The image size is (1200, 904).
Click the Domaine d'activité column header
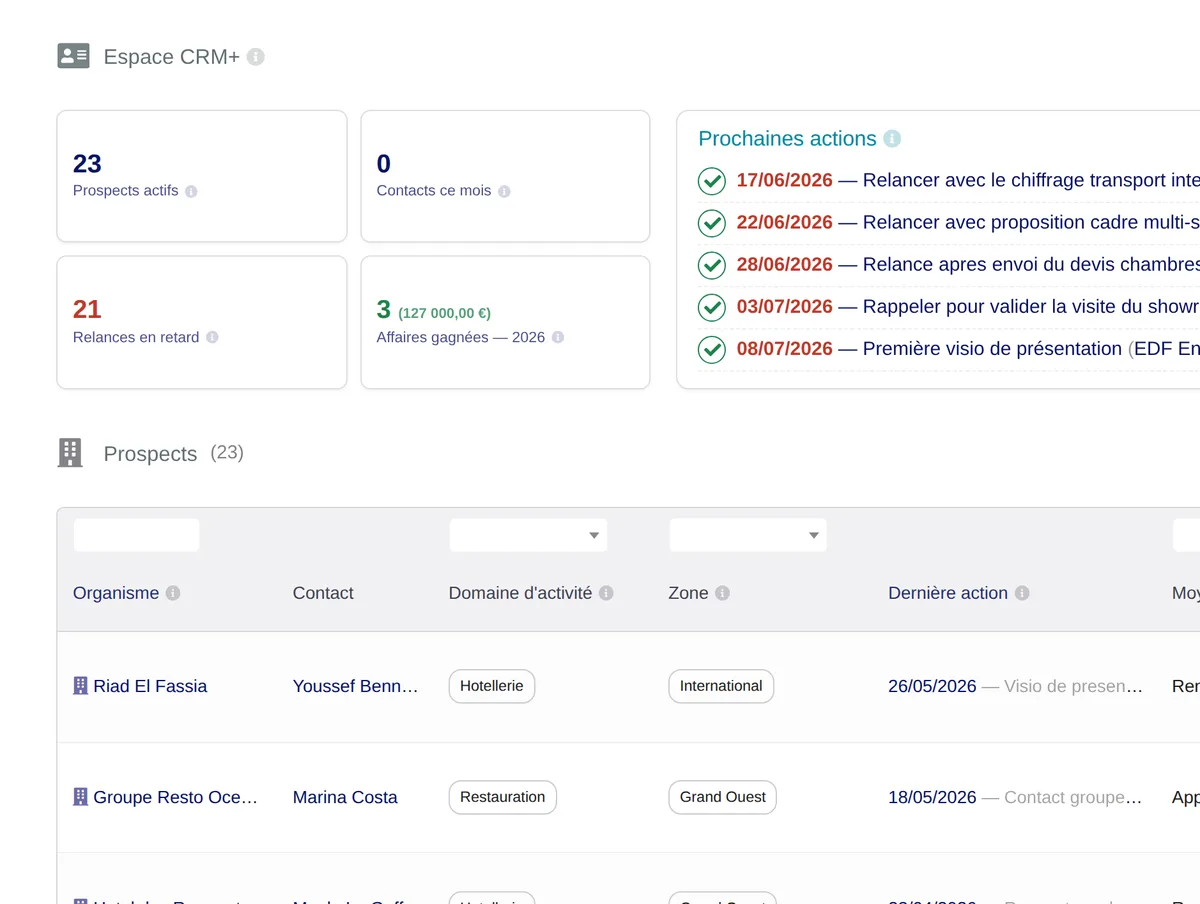[520, 593]
